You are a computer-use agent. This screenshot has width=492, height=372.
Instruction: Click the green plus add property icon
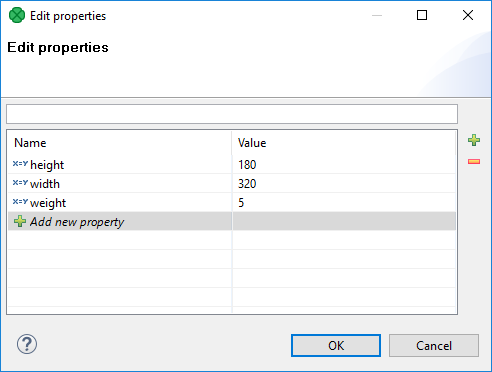(x=474, y=140)
